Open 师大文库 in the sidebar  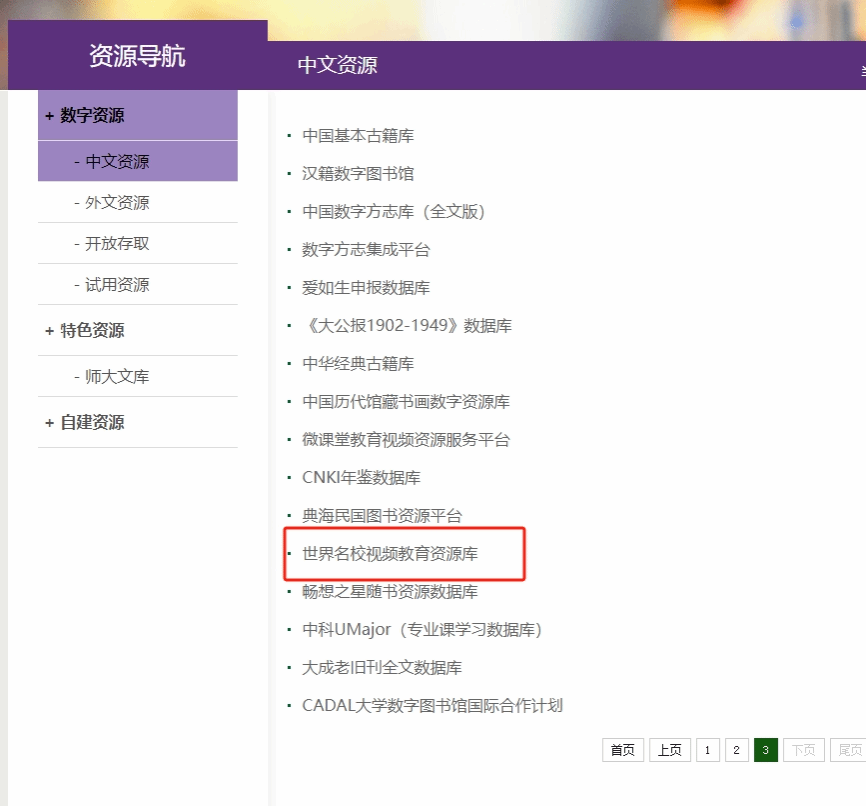(117, 376)
